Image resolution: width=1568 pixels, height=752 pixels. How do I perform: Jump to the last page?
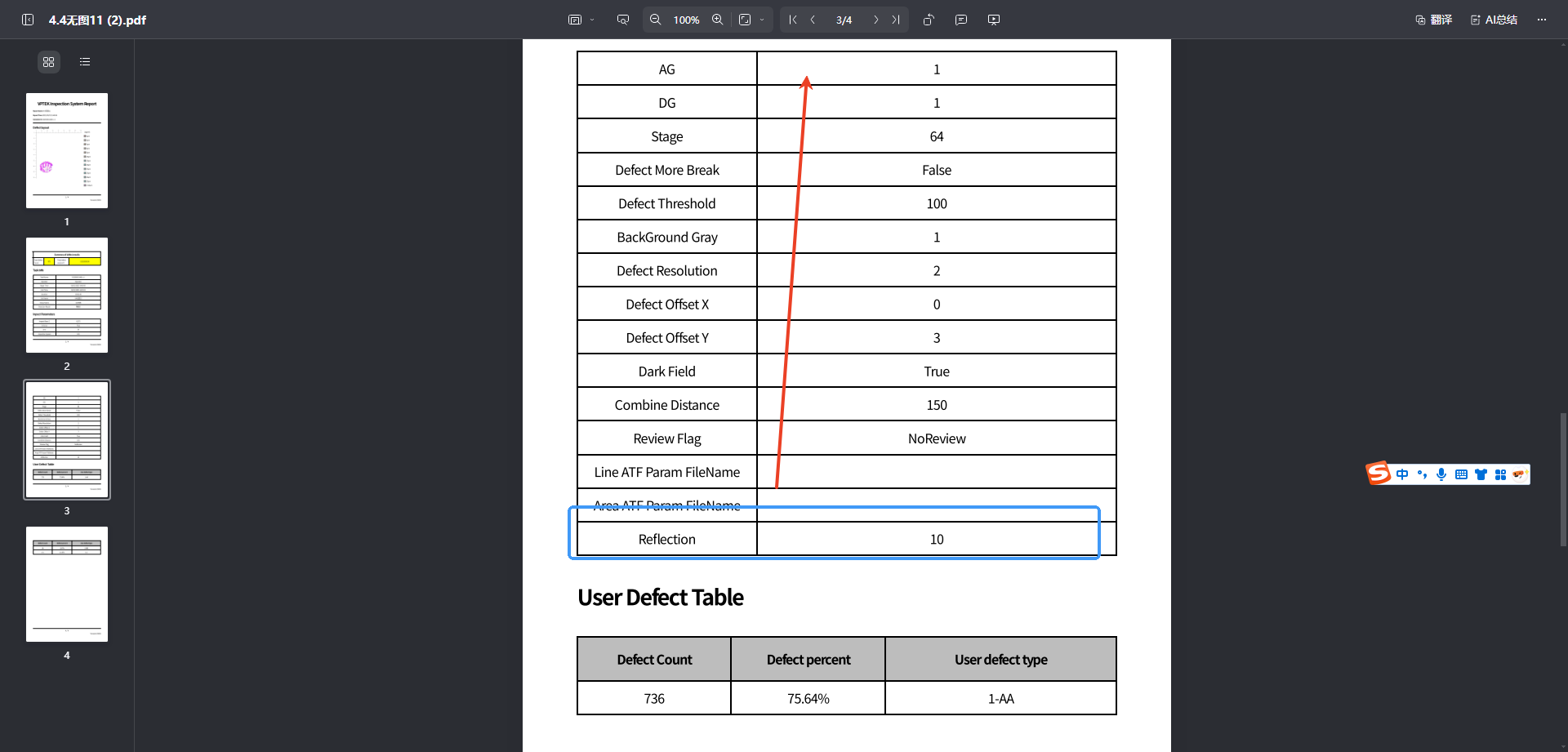[x=896, y=20]
